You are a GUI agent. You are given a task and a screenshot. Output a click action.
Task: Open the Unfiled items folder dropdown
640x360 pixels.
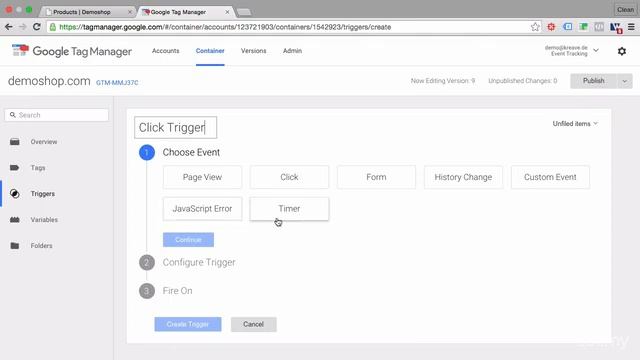(x=575, y=123)
